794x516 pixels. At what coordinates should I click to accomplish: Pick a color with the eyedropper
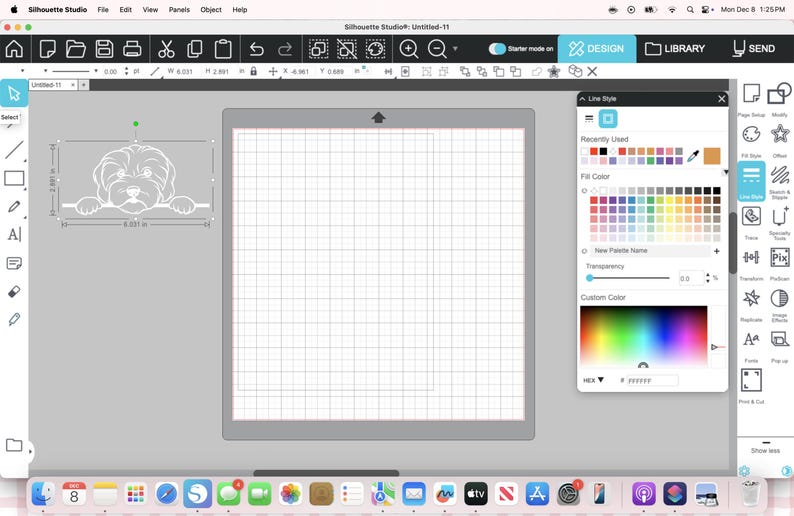click(x=693, y=156)
